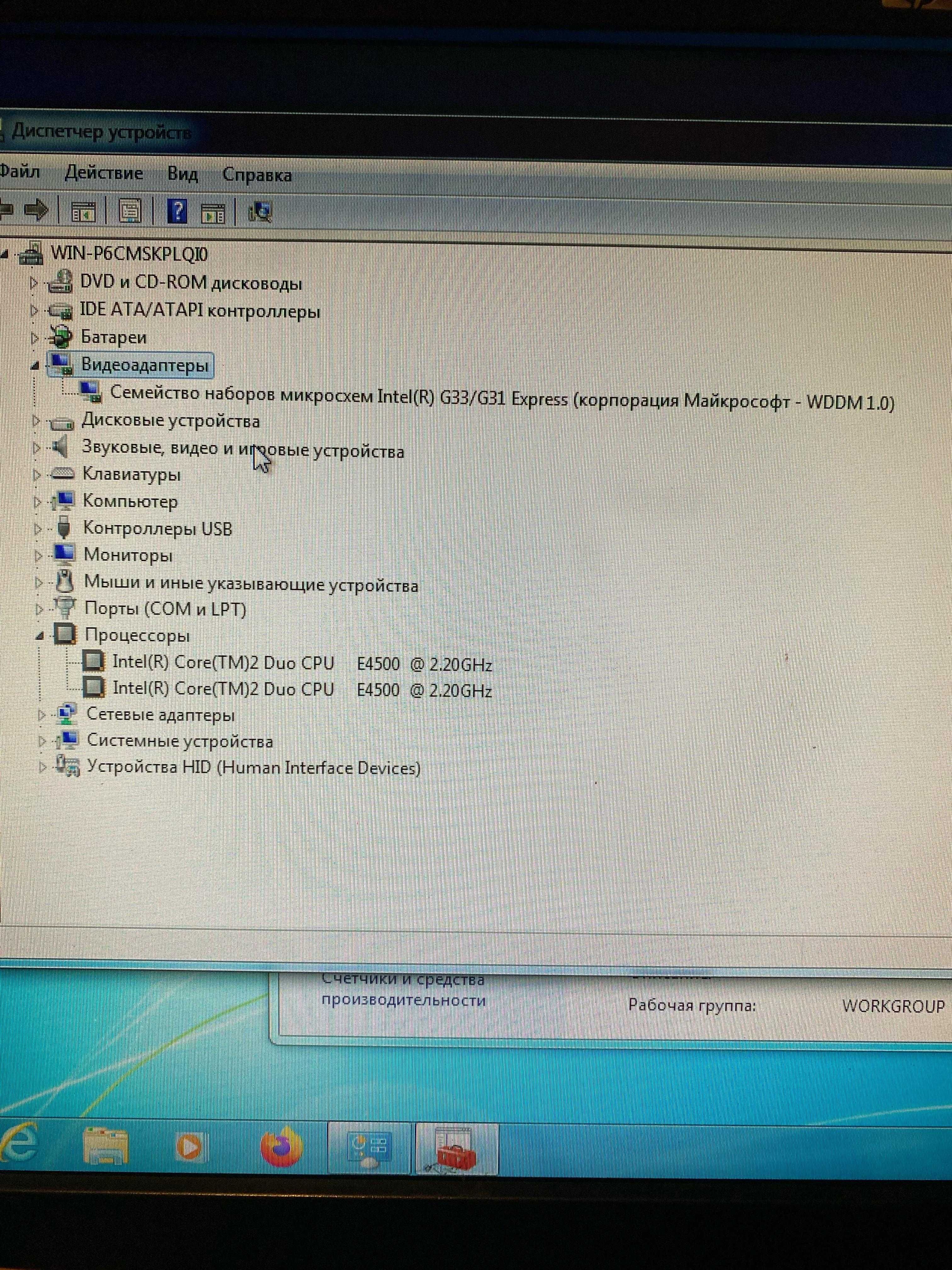This screenshot has height=1270, width=952.
Task: Select the Мониторы label
Action: pos(128,555)
